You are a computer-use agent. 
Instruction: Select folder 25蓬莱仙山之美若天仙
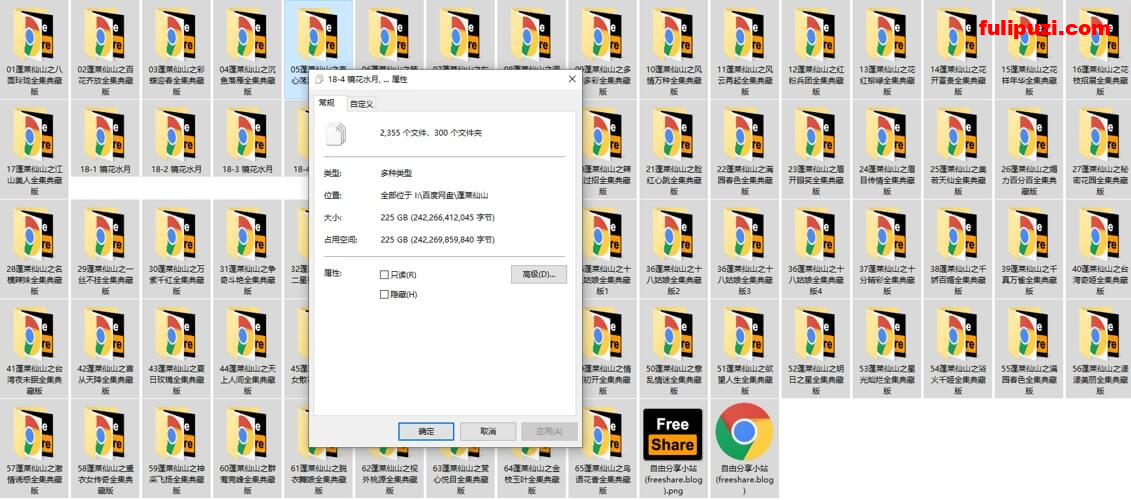(957, 148)
